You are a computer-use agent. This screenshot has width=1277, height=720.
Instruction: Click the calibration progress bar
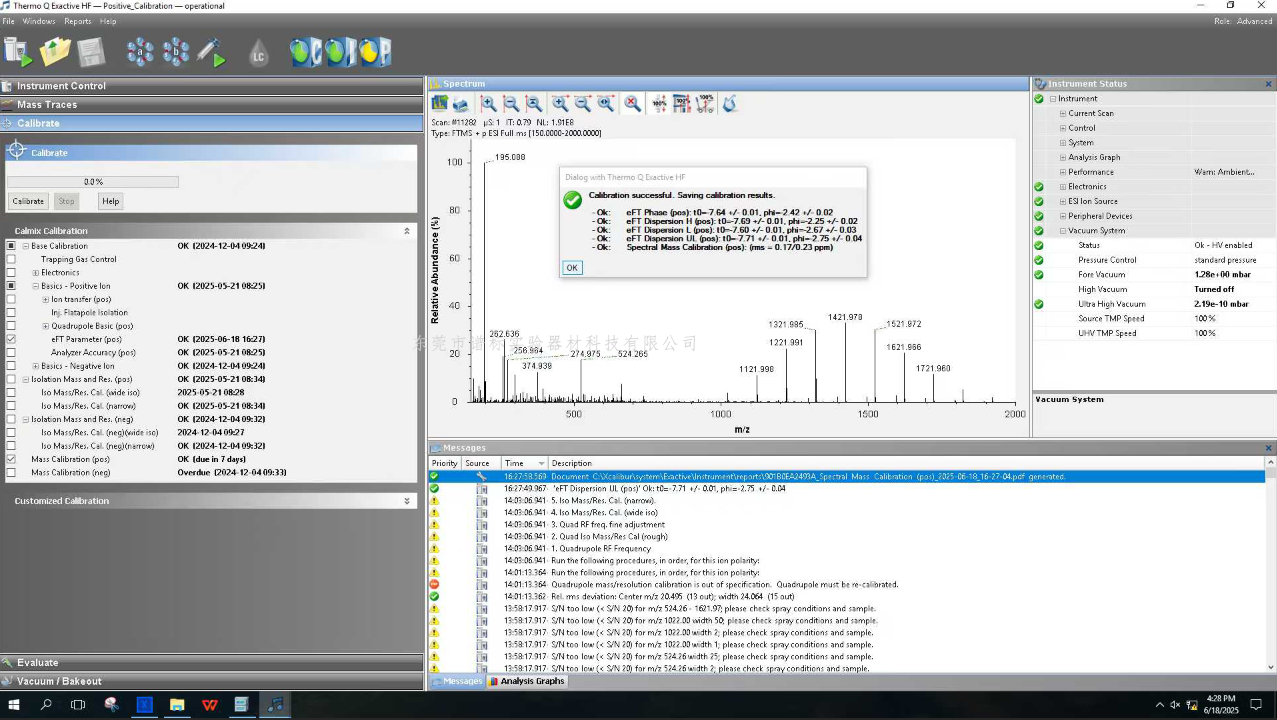coord(93,182)
